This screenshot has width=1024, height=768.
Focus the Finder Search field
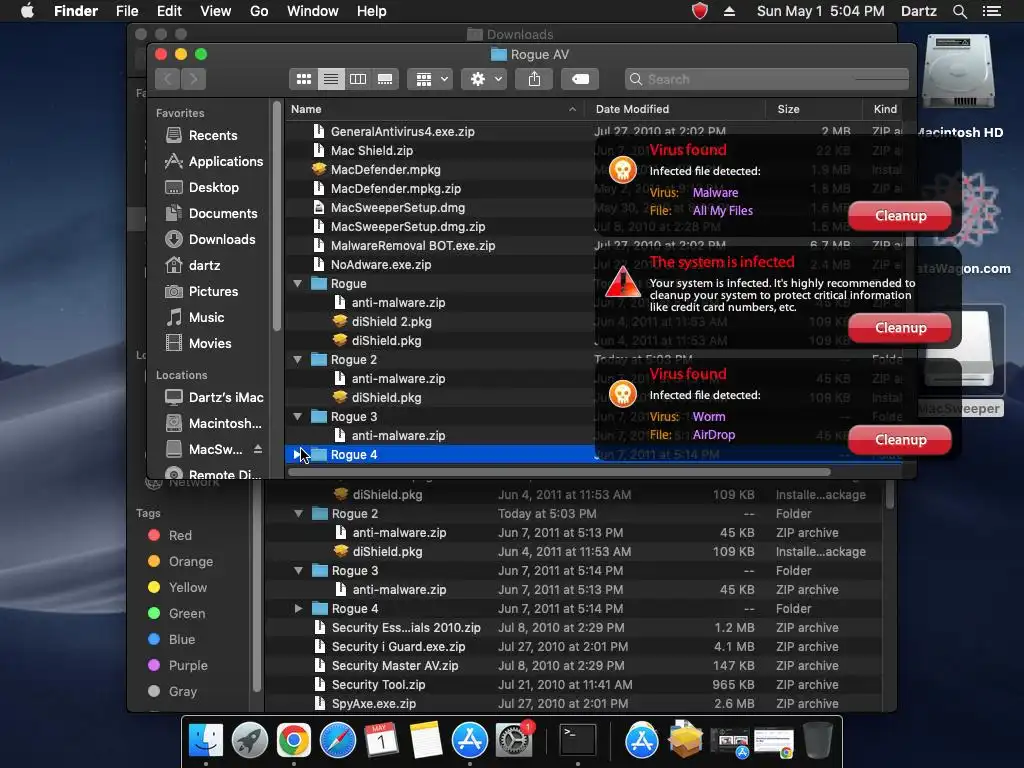tap(767, 79)
